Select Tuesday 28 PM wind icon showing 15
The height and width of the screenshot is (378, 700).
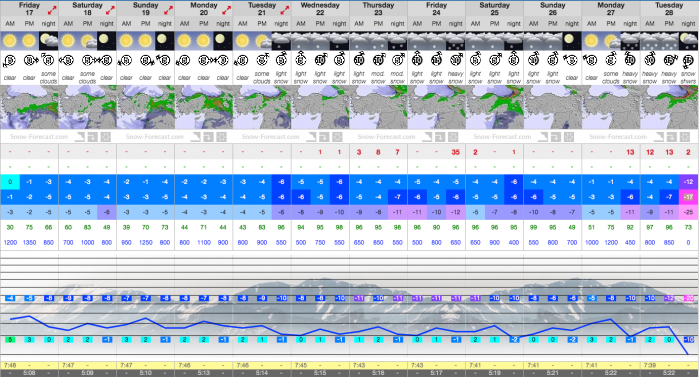[x=669, y=59]
